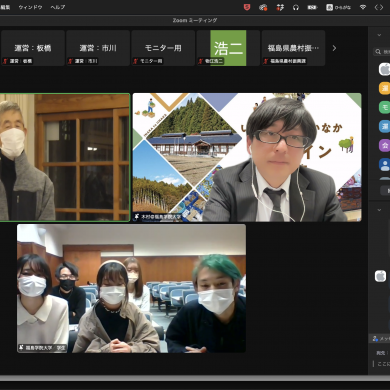
Task: Select the blue person silhouette avatar
Action: pos(384,165)
